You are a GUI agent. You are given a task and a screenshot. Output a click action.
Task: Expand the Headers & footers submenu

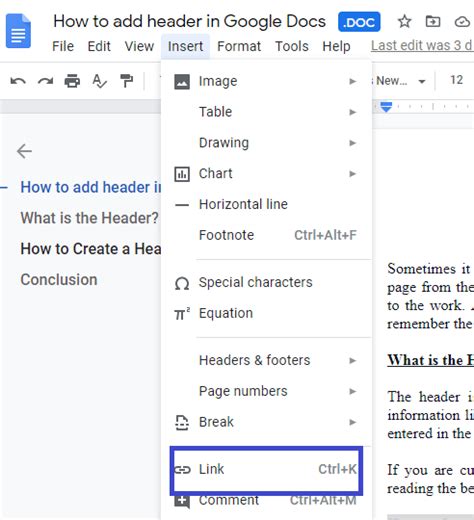[x=267, y=360]
